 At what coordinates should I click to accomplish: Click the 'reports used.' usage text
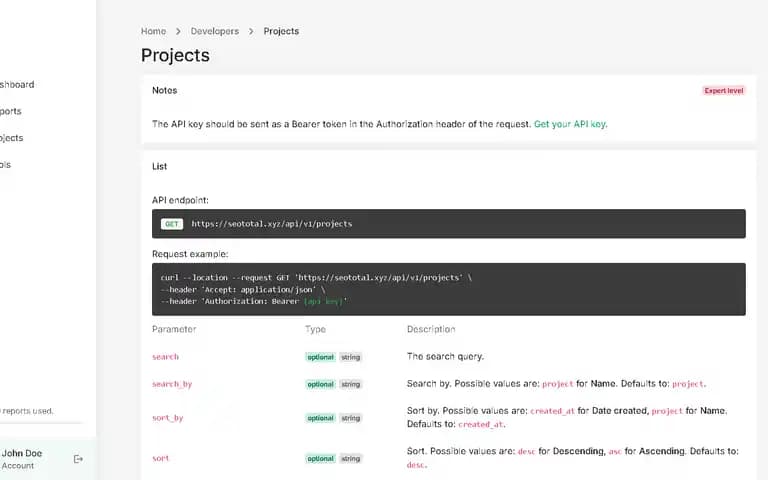pos(27,411)
